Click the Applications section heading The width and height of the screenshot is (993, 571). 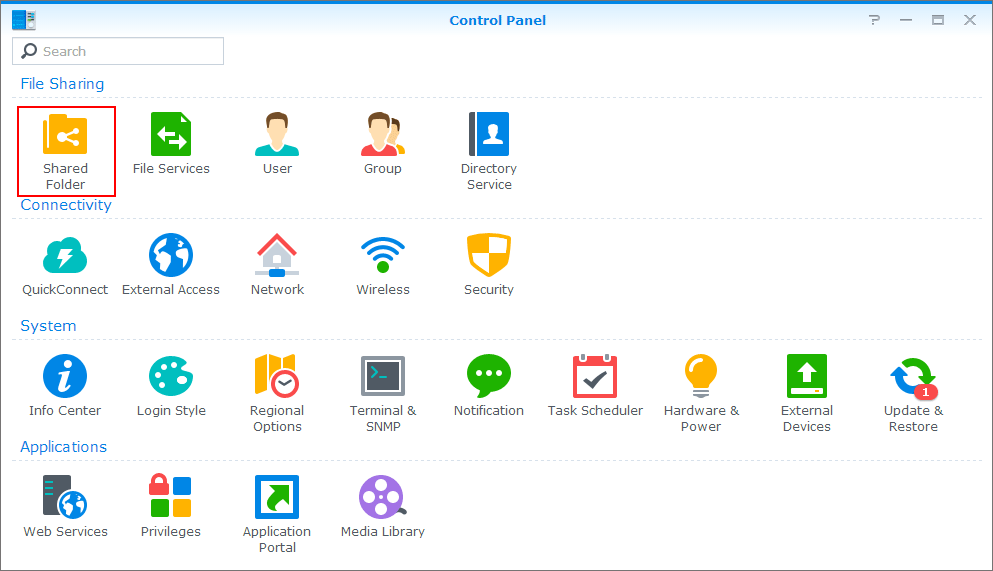click(x=63, y=446)
